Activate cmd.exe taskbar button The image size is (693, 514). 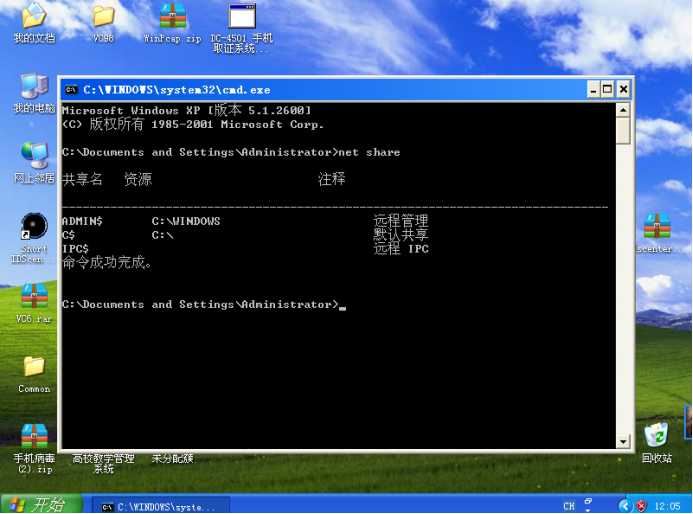[161, 506]
